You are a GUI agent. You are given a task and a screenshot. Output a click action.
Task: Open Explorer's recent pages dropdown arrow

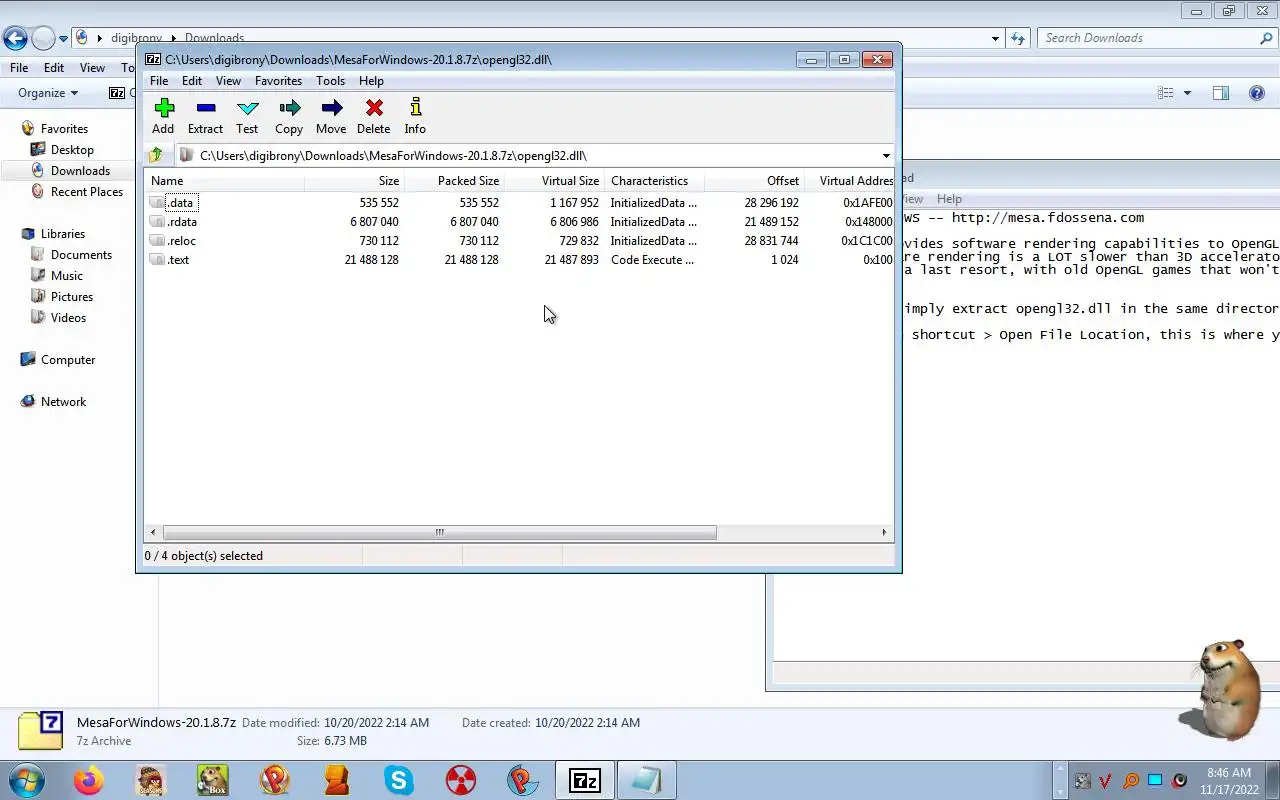click(x=63, y=39)
